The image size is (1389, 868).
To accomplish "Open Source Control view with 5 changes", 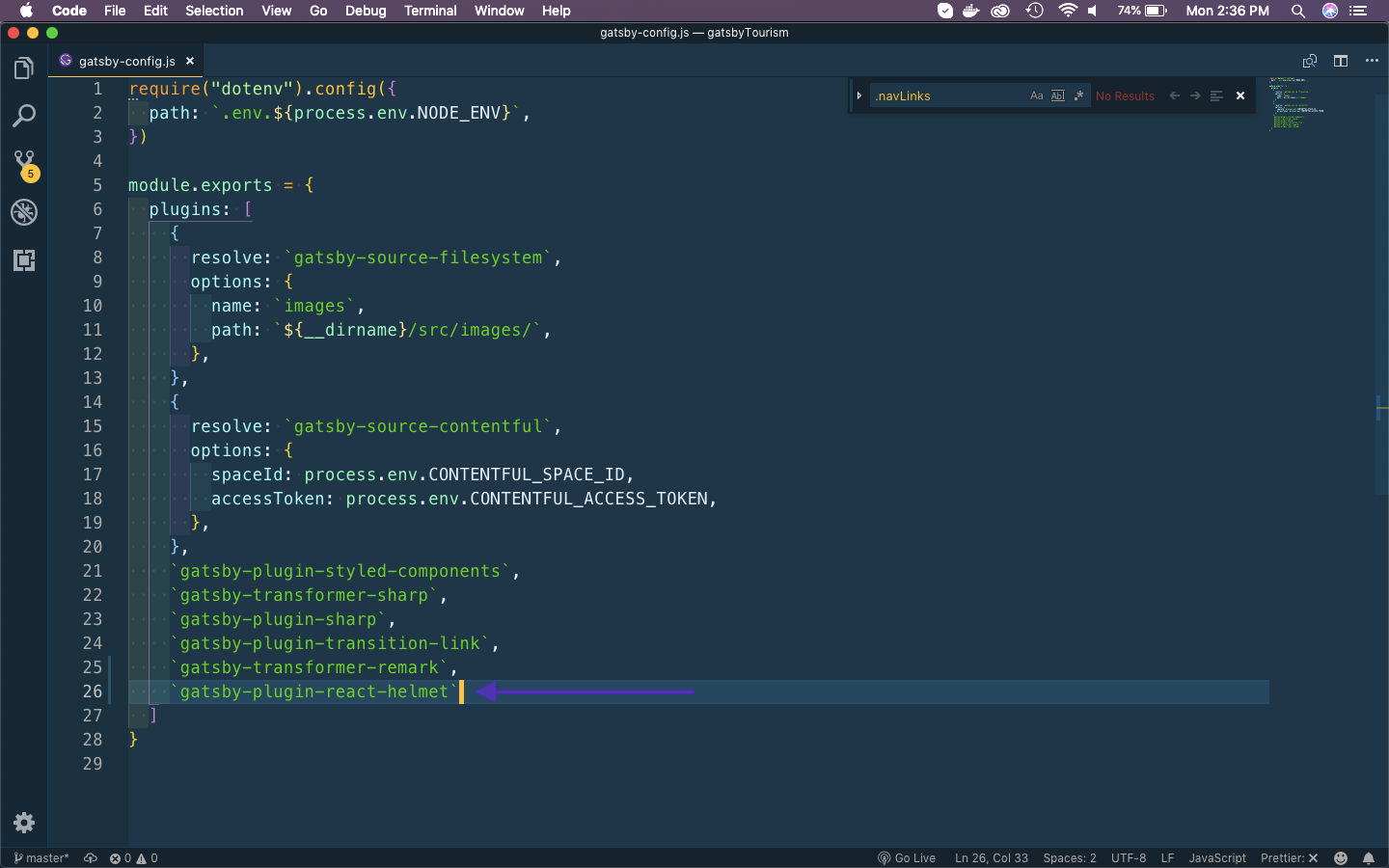I will (x=24, y=164).
